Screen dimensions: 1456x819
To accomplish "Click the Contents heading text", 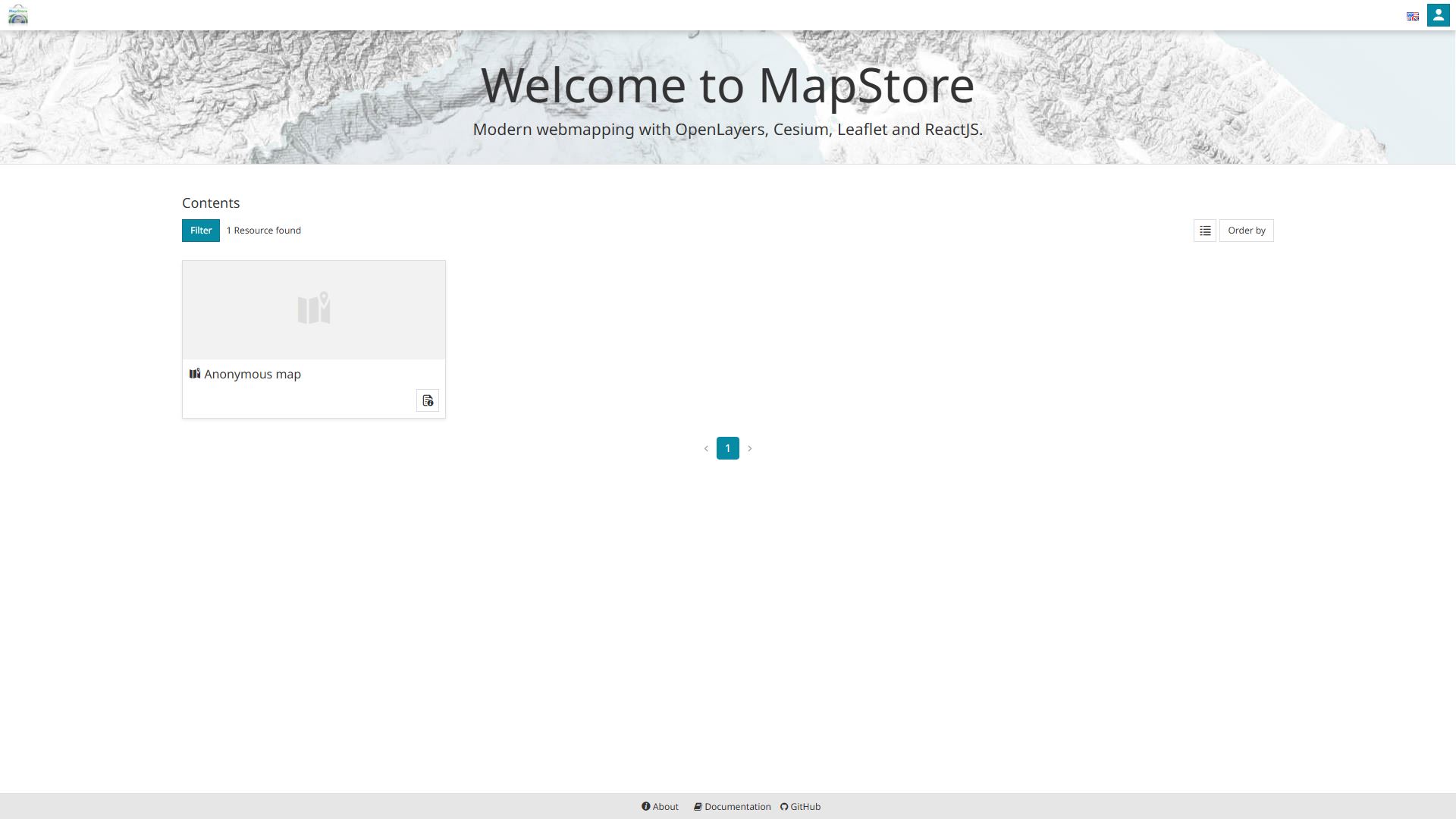I will (x=211, y=202).
